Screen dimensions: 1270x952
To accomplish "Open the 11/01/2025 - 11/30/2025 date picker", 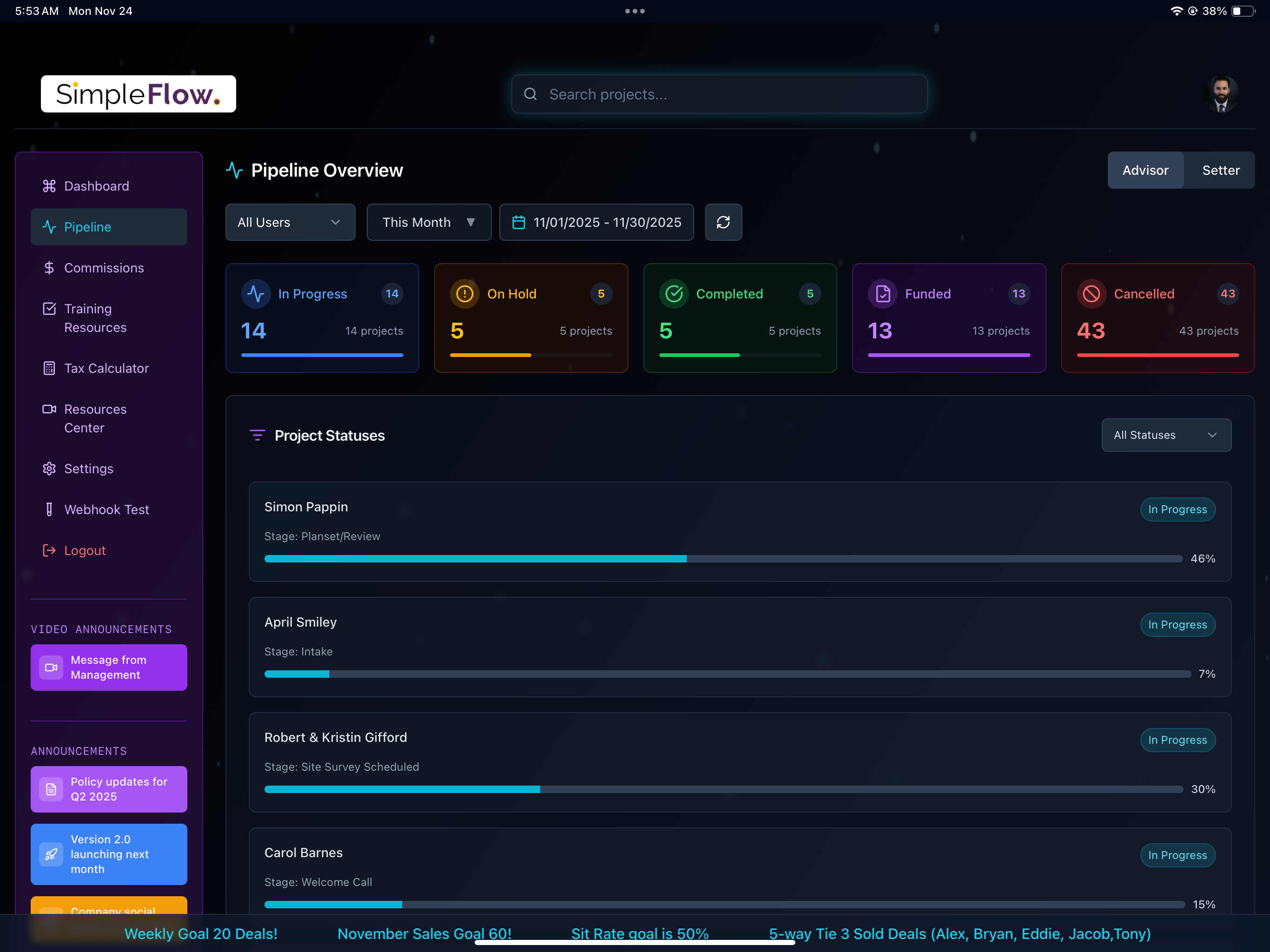I will [596, 222].
